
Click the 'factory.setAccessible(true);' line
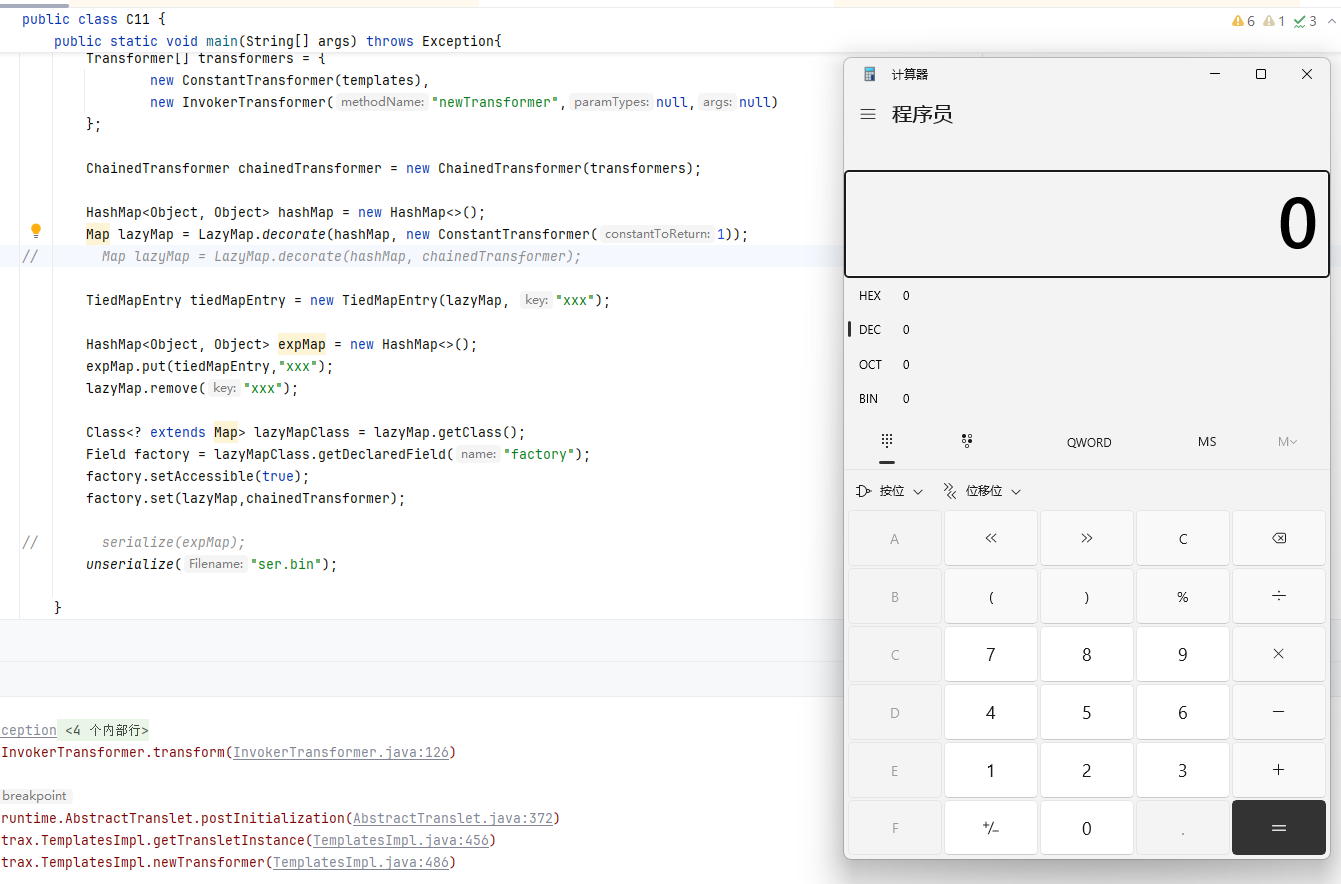(x=198, y=476)
